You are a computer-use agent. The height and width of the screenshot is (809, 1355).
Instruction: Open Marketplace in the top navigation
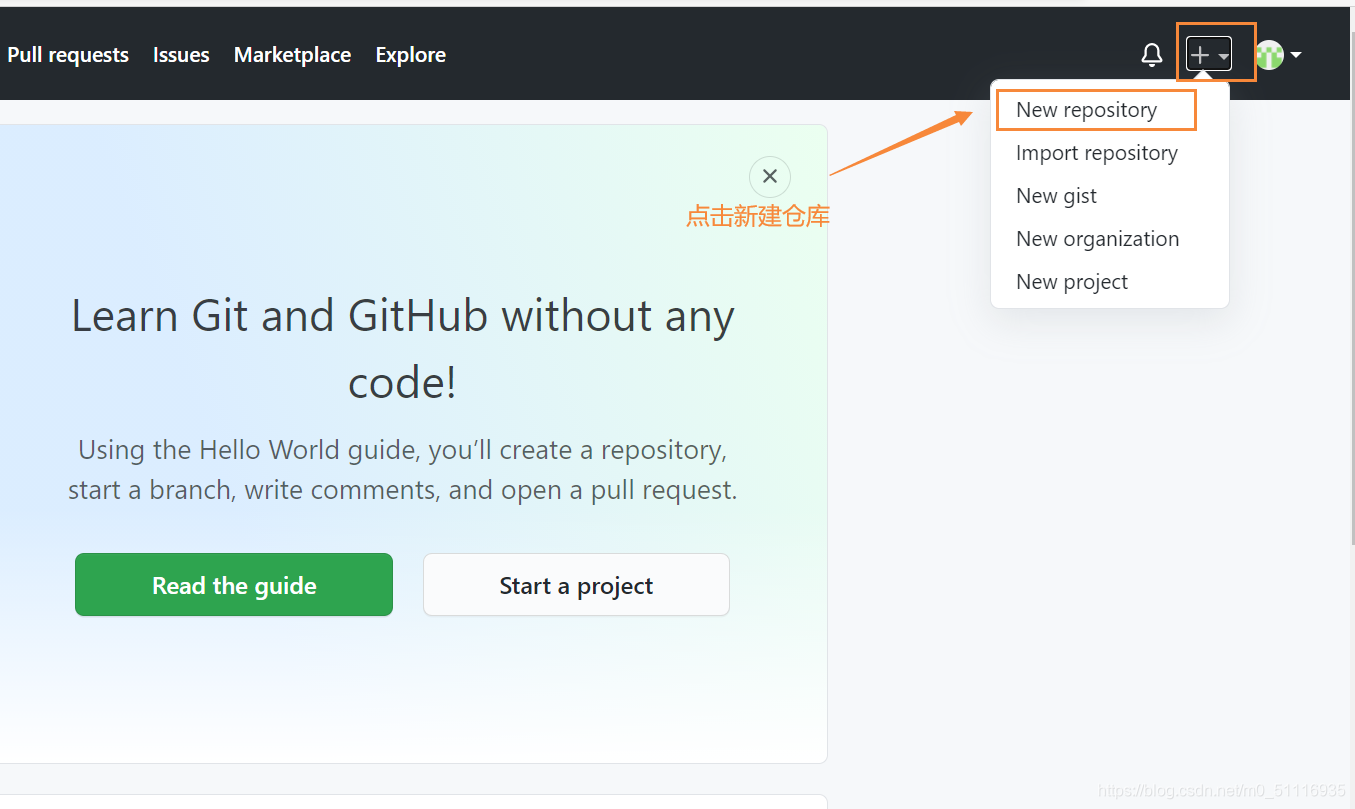[x=292, y=55]
